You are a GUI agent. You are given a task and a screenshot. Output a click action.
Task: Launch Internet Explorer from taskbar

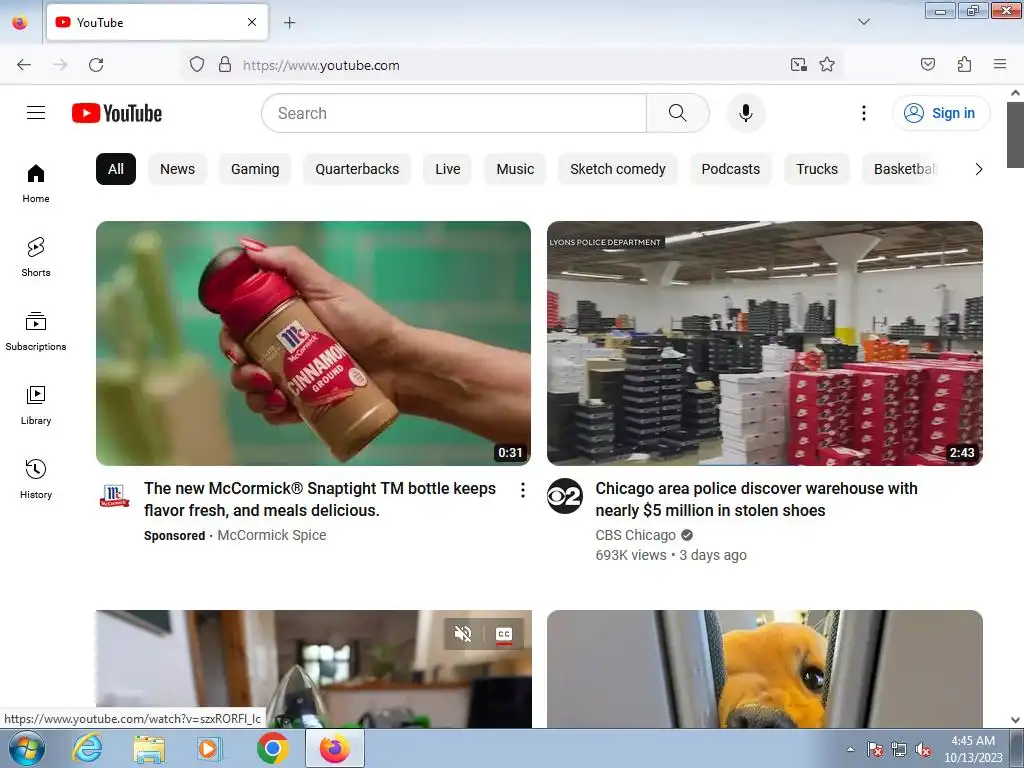[86, 748]
